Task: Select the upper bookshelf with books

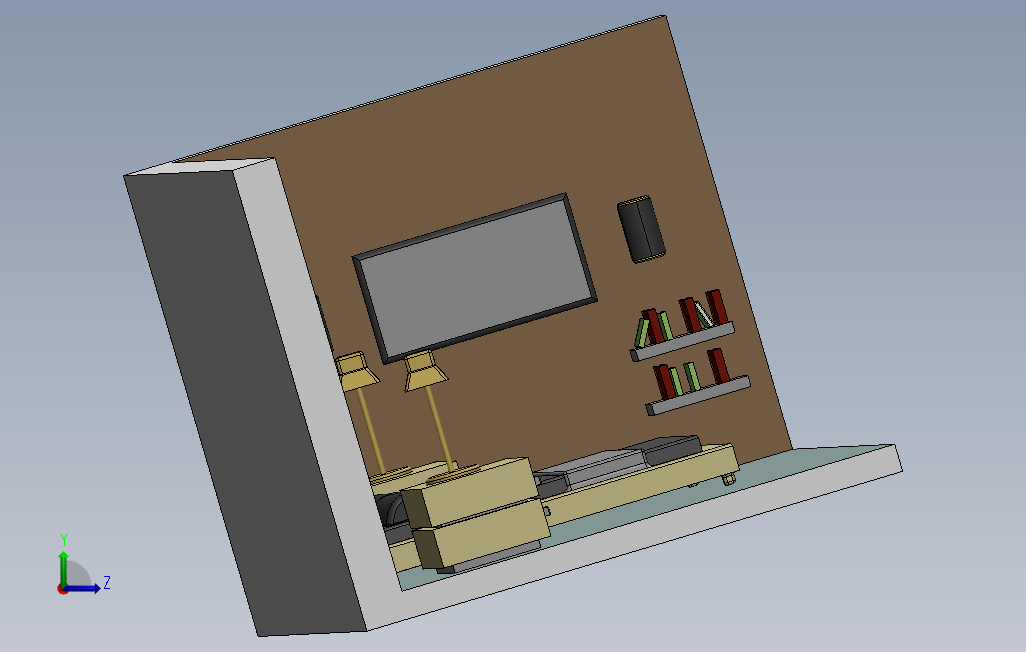Action: click(682, 325)
